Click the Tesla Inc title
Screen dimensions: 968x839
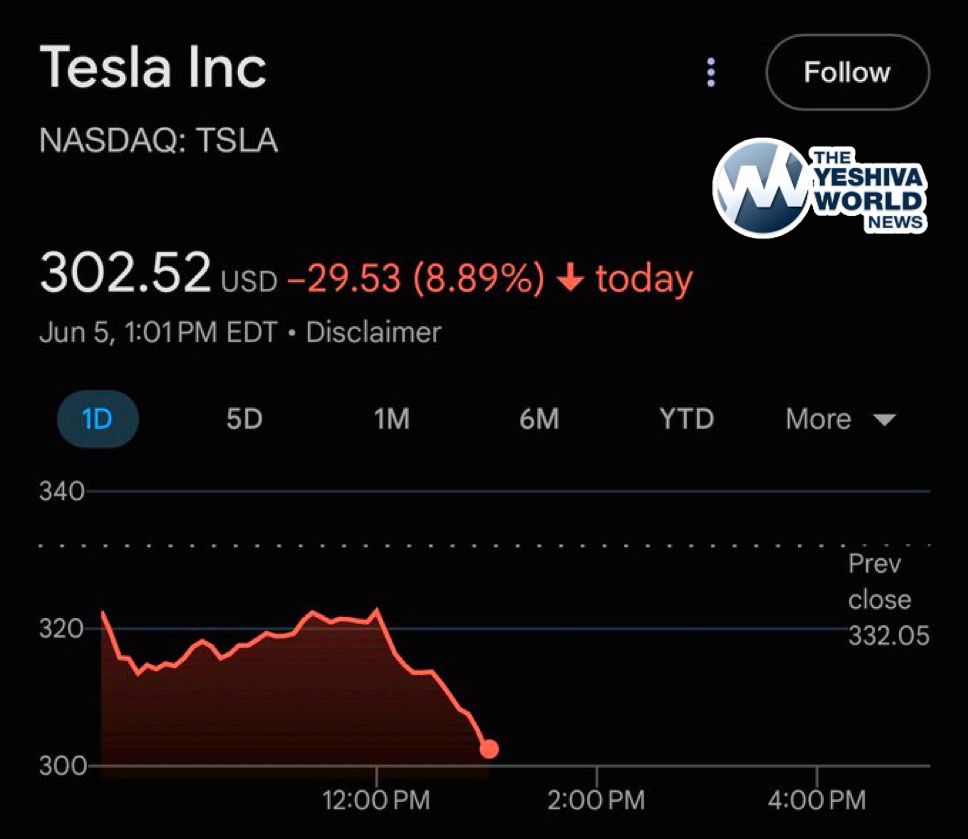pyautogui.click(x=153, y=69)
